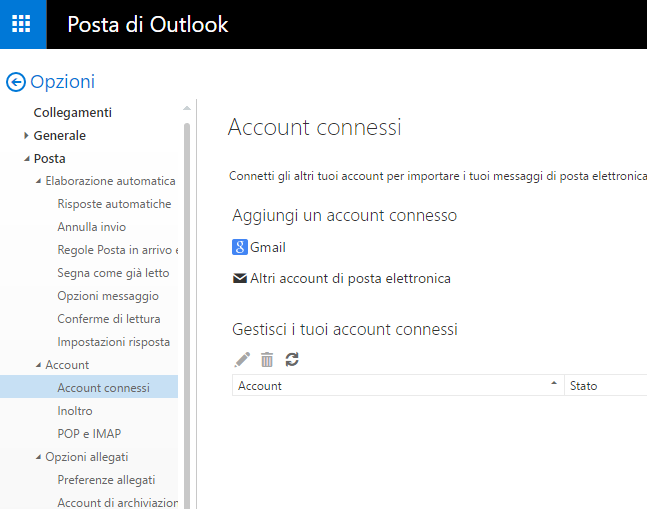Select Segna come già letto

(113, 273)
